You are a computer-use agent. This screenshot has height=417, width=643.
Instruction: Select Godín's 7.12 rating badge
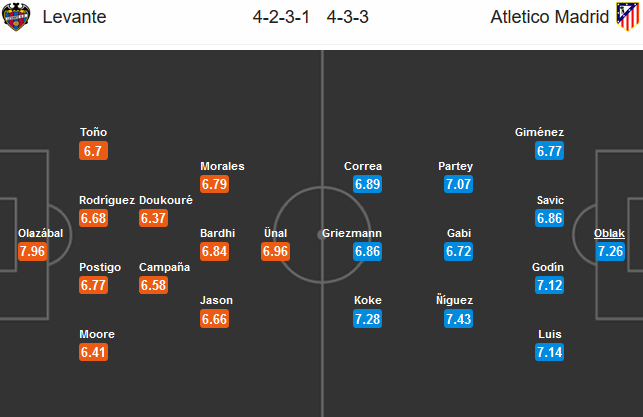pos(551,285)
